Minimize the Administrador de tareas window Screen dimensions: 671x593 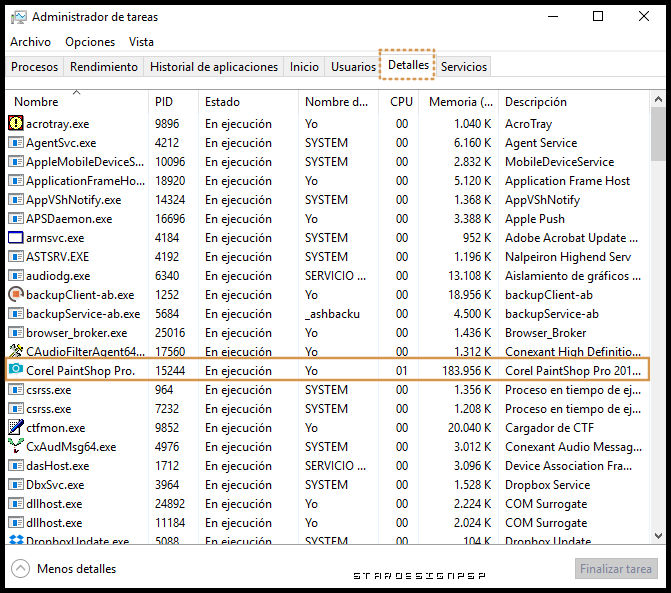pos(553,17)
